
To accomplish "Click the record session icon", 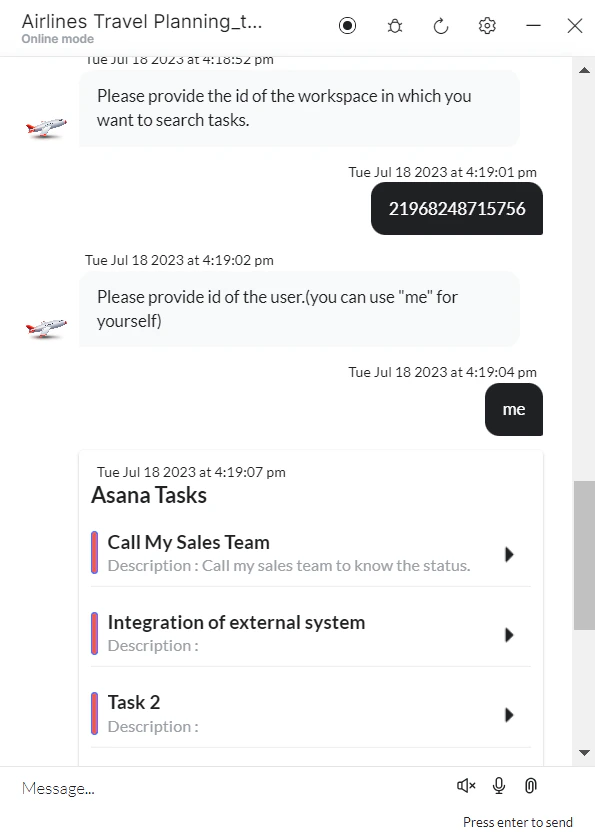I will [x=347, y=26].
